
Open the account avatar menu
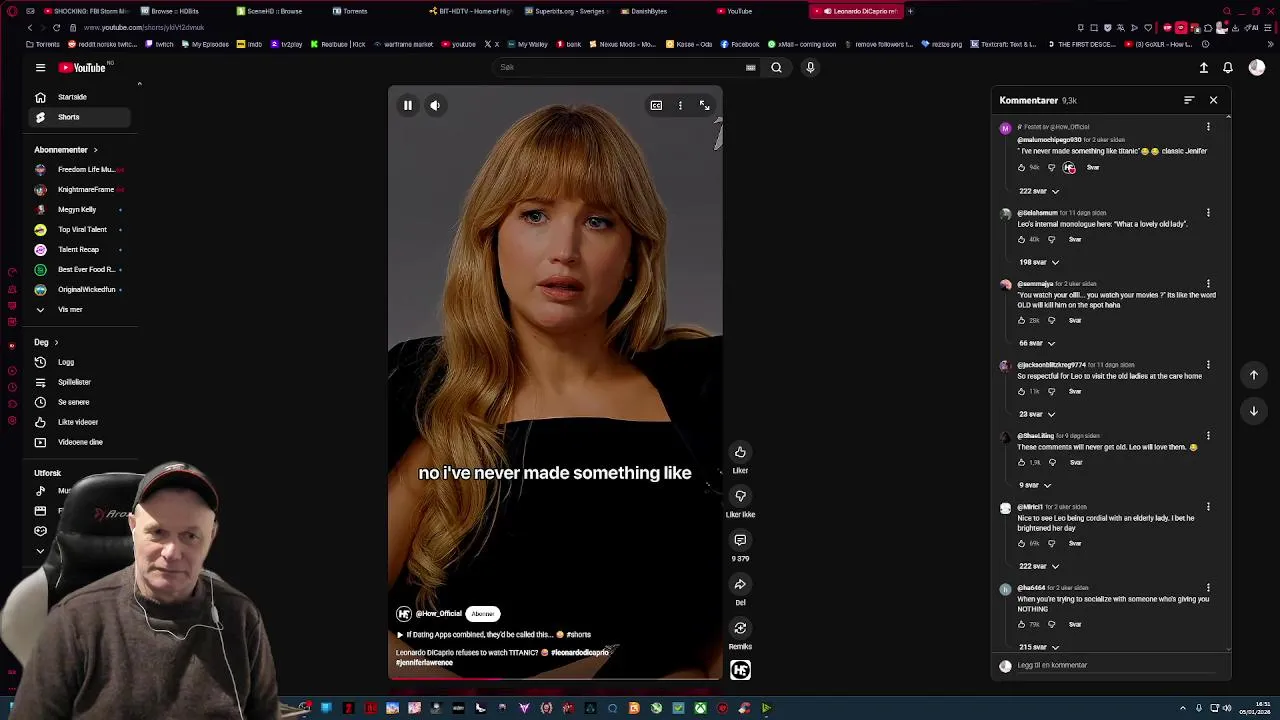point(1257,67)
